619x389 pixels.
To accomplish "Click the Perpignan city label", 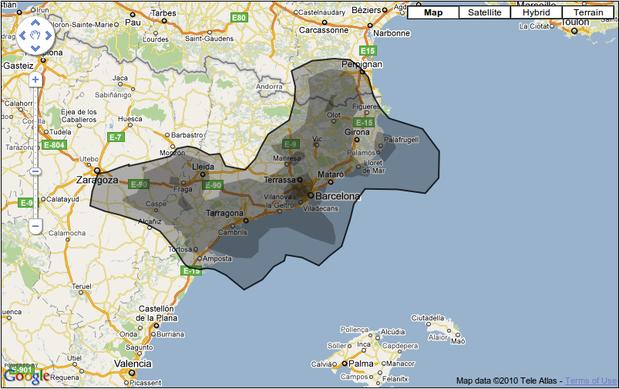I will [x=362, y=64].
